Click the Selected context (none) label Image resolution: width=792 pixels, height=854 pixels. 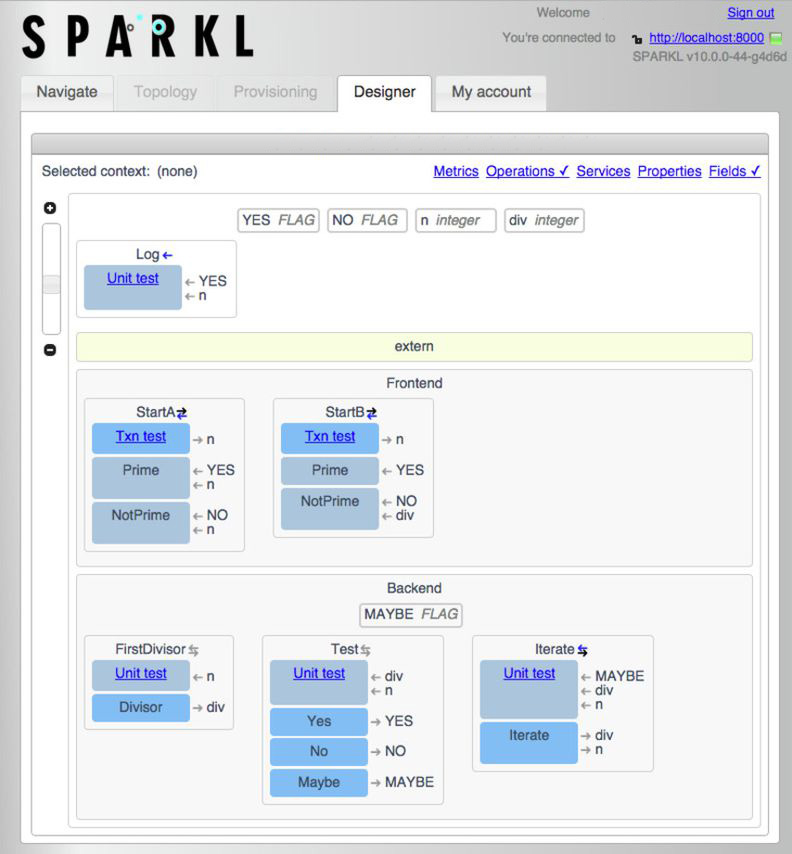pos(120,172)
